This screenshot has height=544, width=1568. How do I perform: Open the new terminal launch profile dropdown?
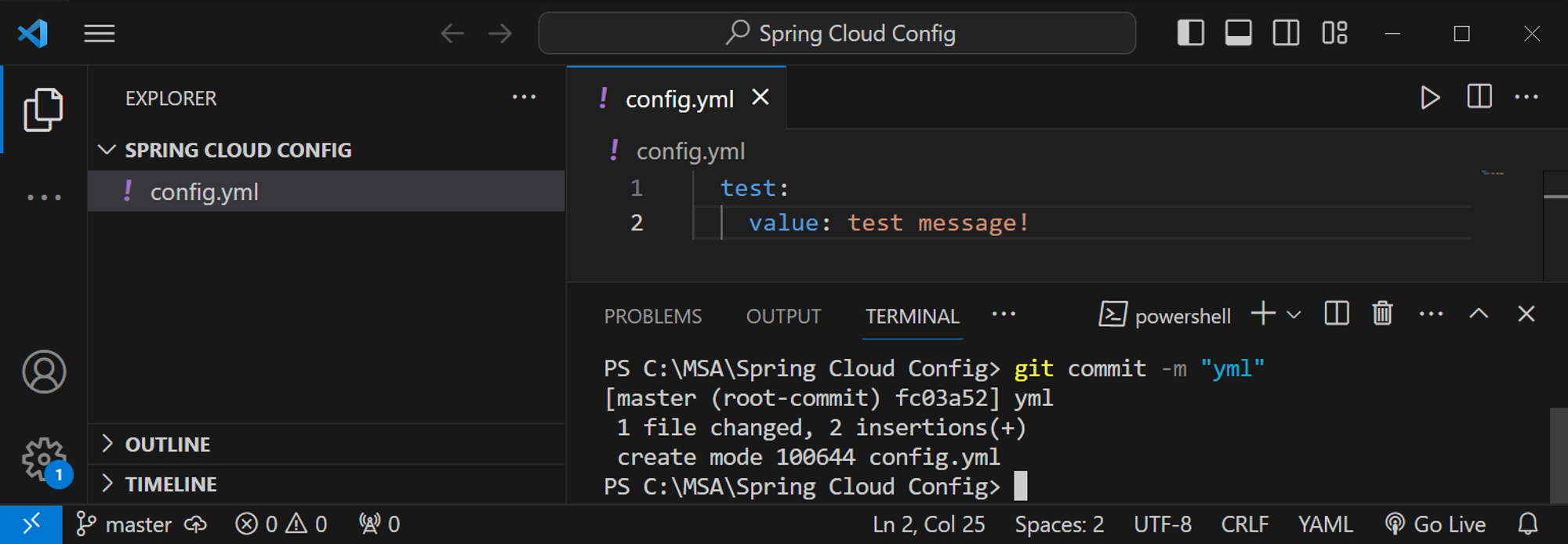point(1294,315)
